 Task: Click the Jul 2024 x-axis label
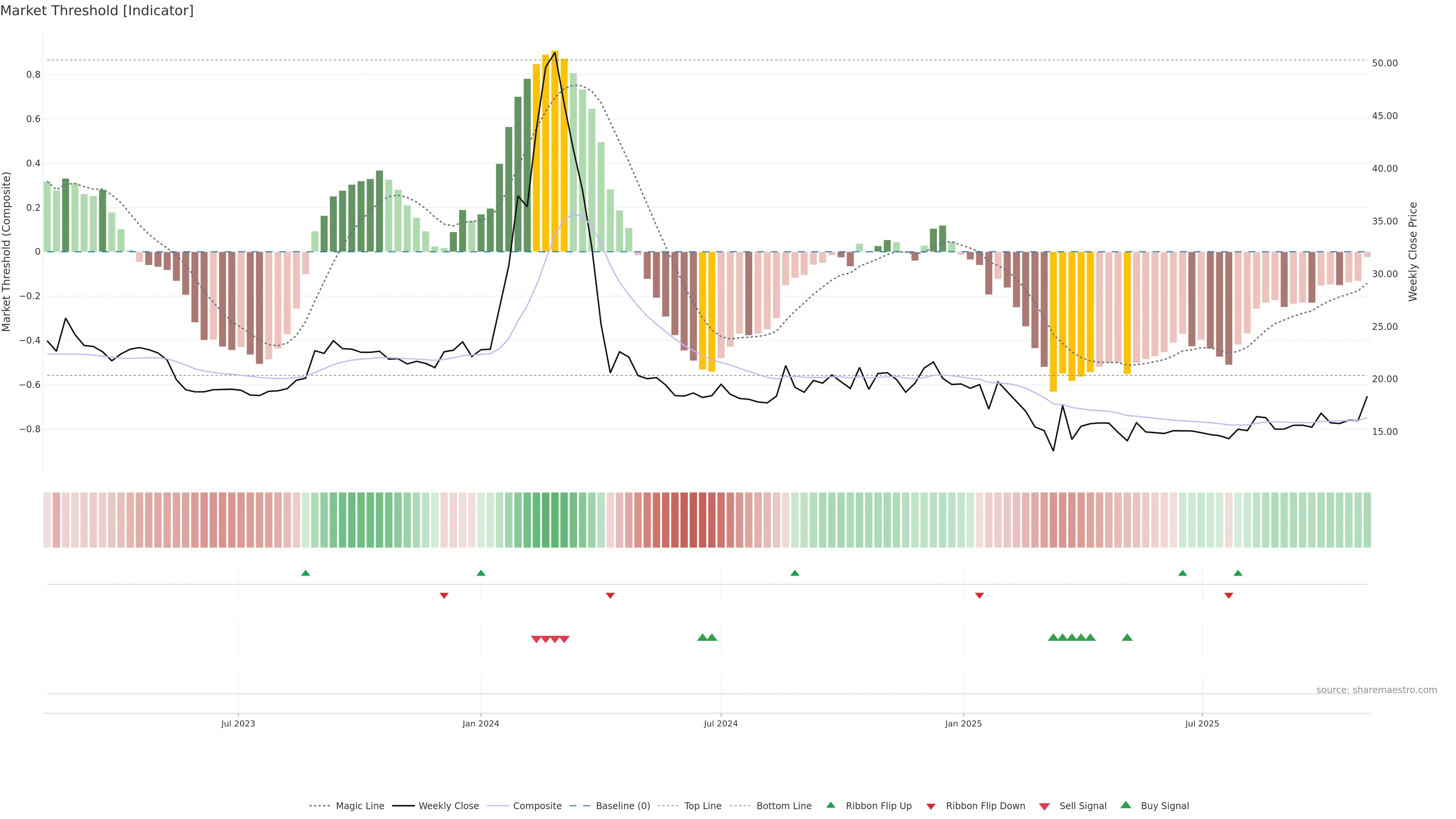pyautogui.click(x=721, y=723)
